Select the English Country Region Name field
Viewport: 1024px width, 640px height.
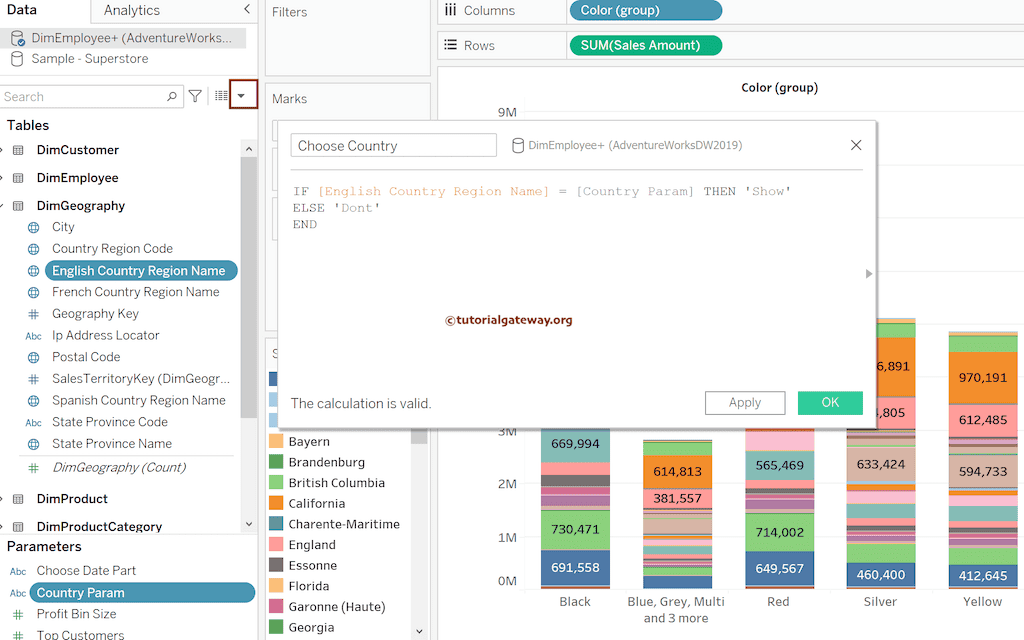tap(140, 270)
